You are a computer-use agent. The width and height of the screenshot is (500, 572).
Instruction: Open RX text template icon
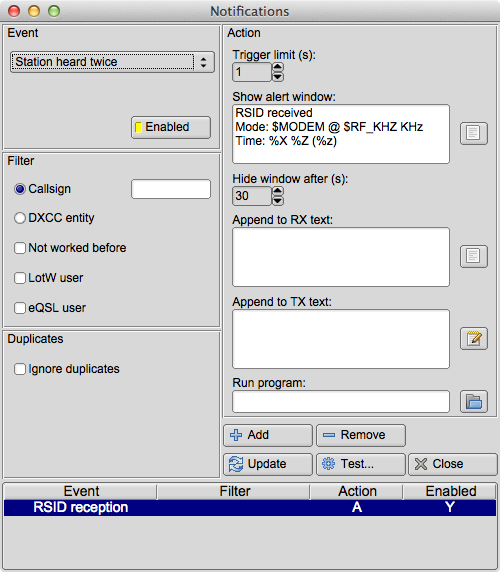pyautogui.click(x=473, y=256)
